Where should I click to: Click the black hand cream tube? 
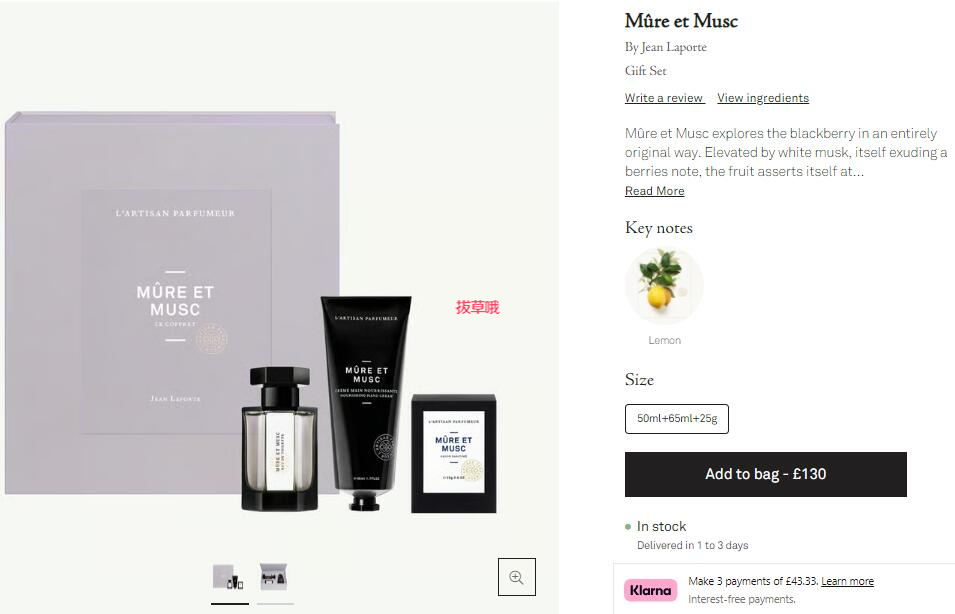[x=366, y=402]
